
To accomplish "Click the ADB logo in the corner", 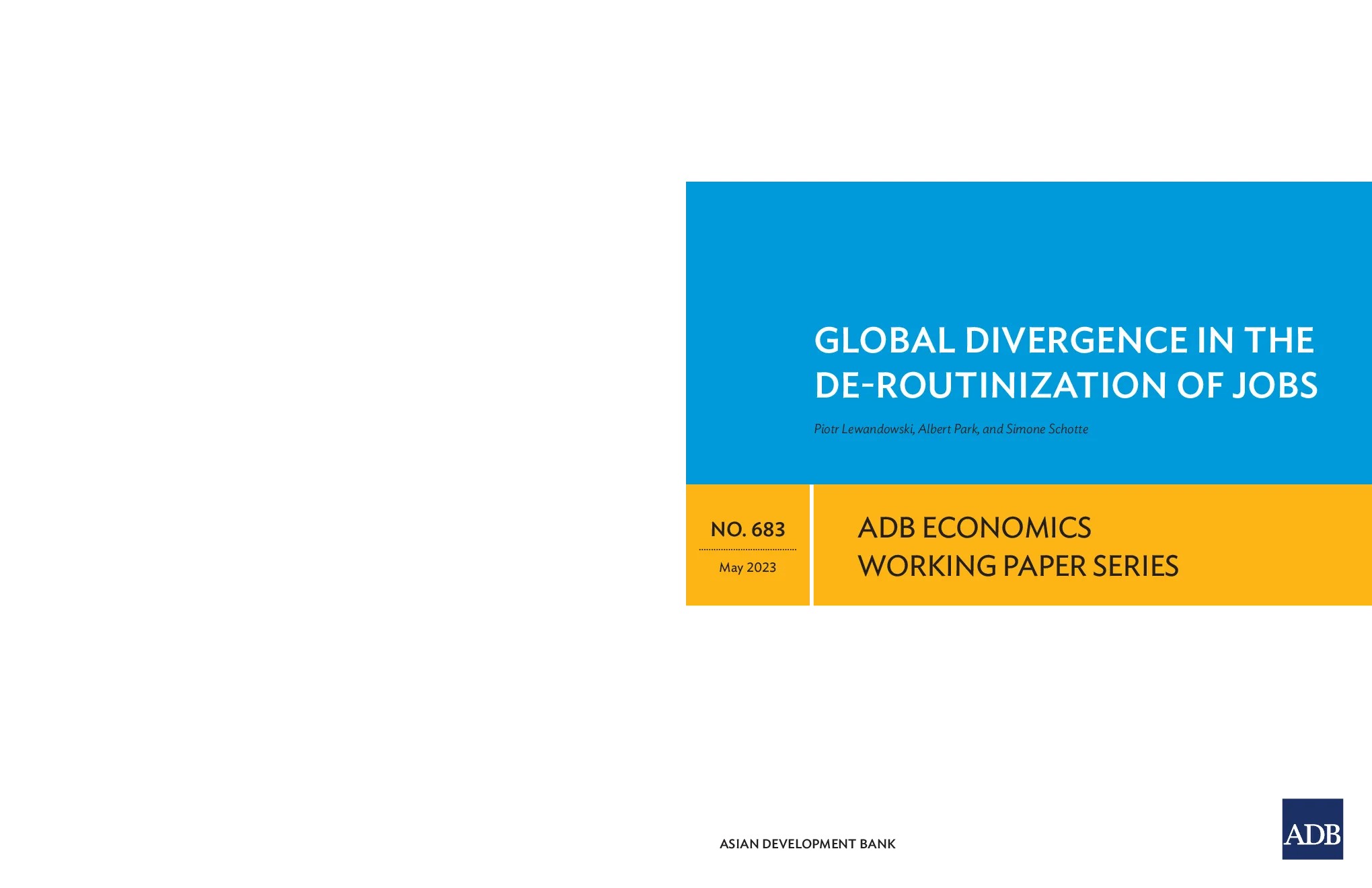I will tap(1312, 829).
